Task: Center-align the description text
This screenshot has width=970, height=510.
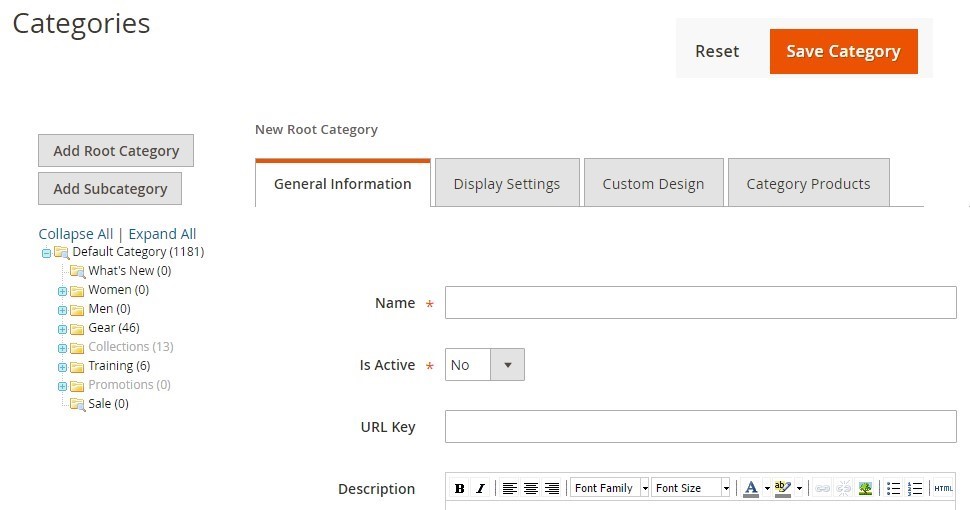Action: 531,489
